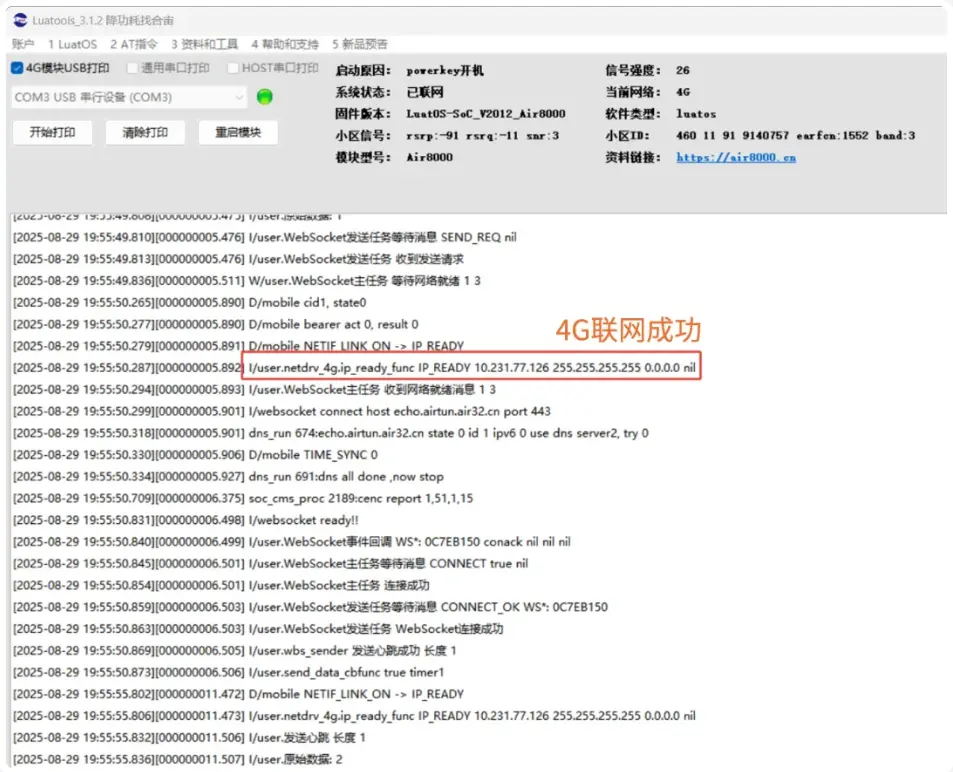Click the 收到发送请求 log line

(238, 259)
